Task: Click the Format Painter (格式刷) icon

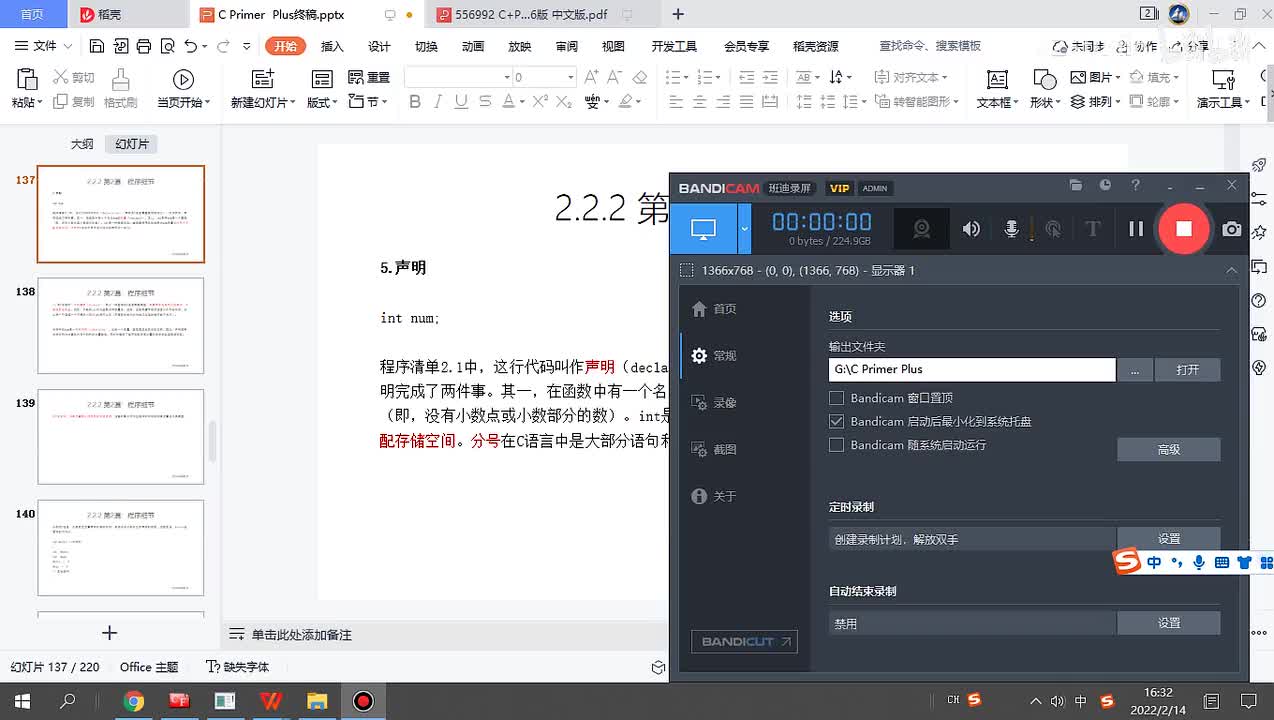Action: [120, 79]
